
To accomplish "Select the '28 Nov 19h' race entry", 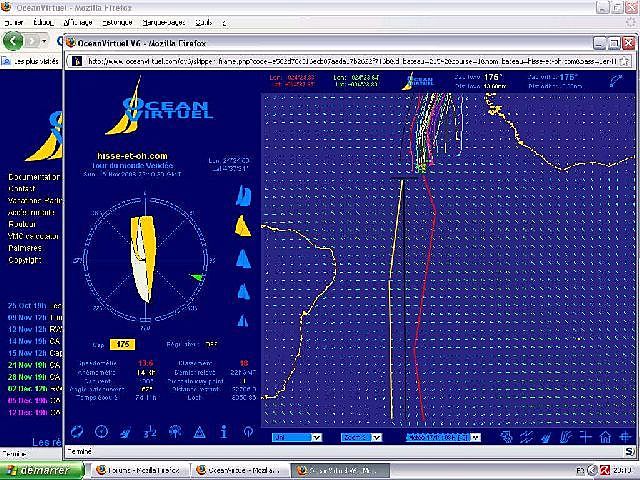I will (34, 377).
